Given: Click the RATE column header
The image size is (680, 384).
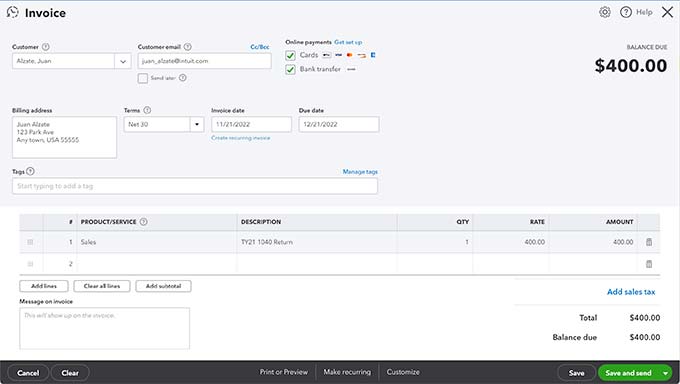Looking at the screenshot, I should pyautogui.click(x=537, y=222).
